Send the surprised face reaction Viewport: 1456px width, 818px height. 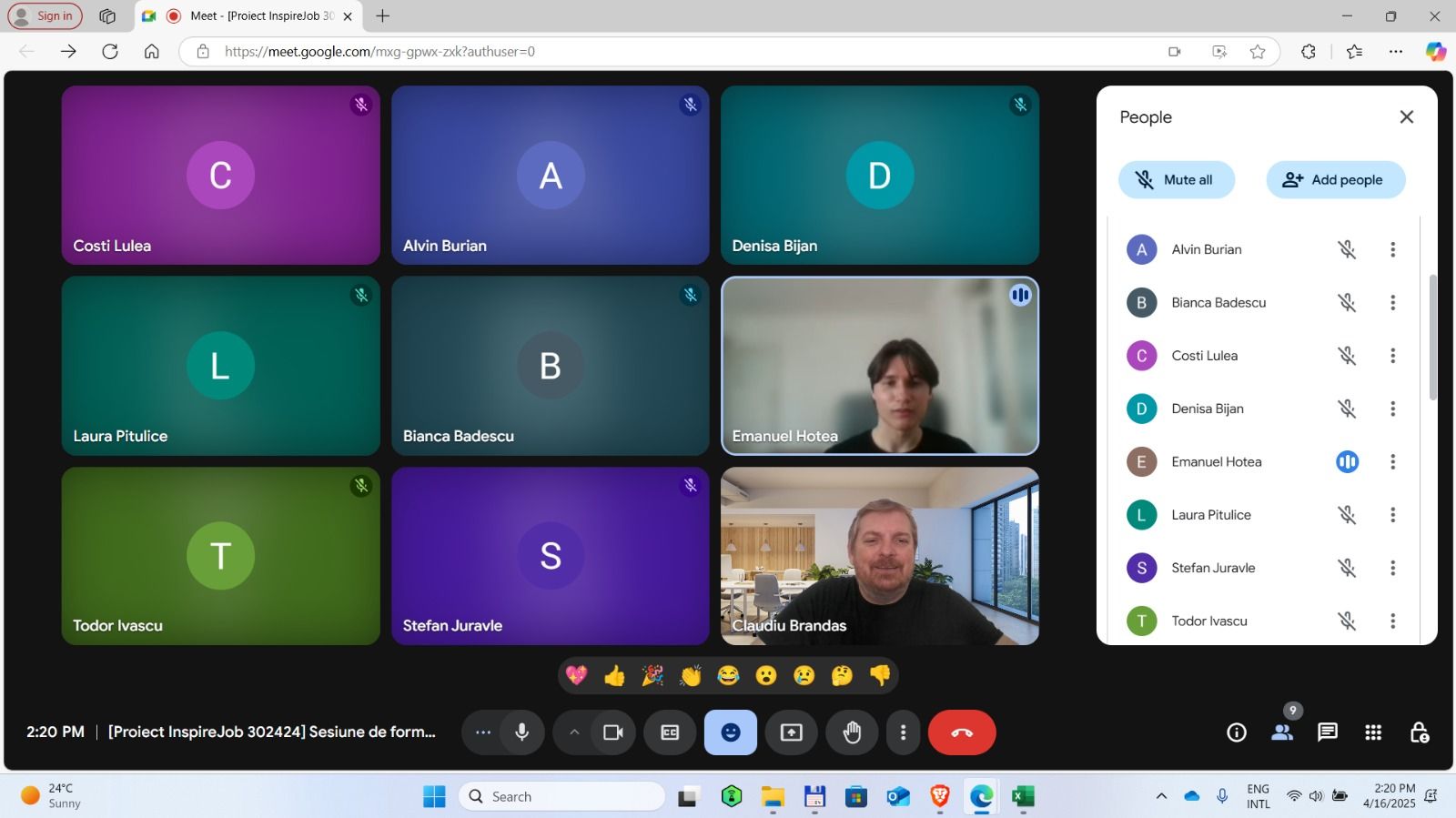point(766,675)
